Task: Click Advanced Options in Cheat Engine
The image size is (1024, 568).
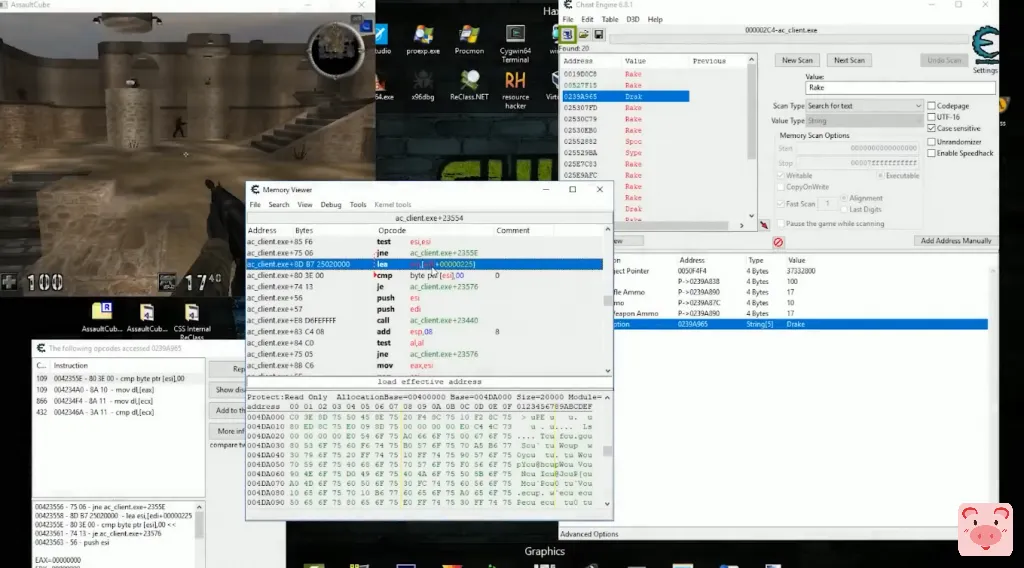Action: [588, 534]
